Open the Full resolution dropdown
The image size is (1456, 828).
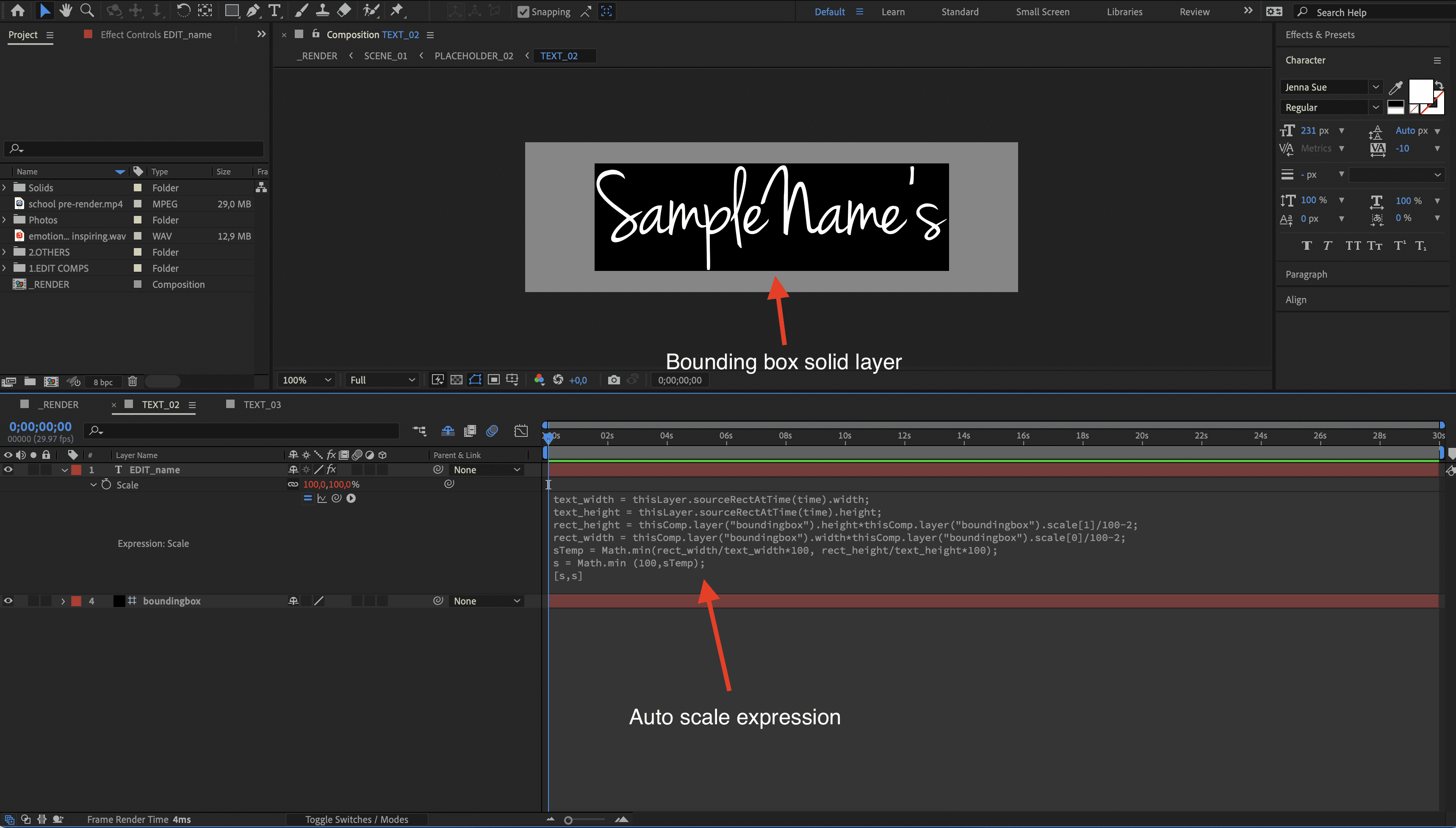pos(382,380)
